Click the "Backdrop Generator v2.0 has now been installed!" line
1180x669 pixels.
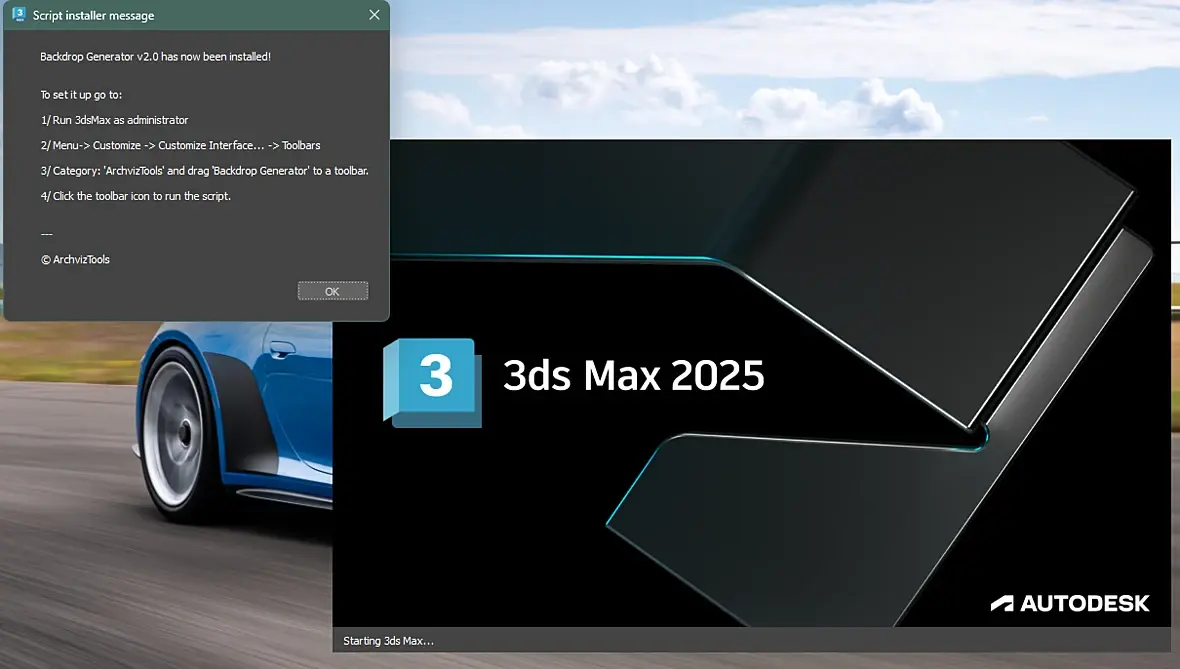tap(156, 56)
